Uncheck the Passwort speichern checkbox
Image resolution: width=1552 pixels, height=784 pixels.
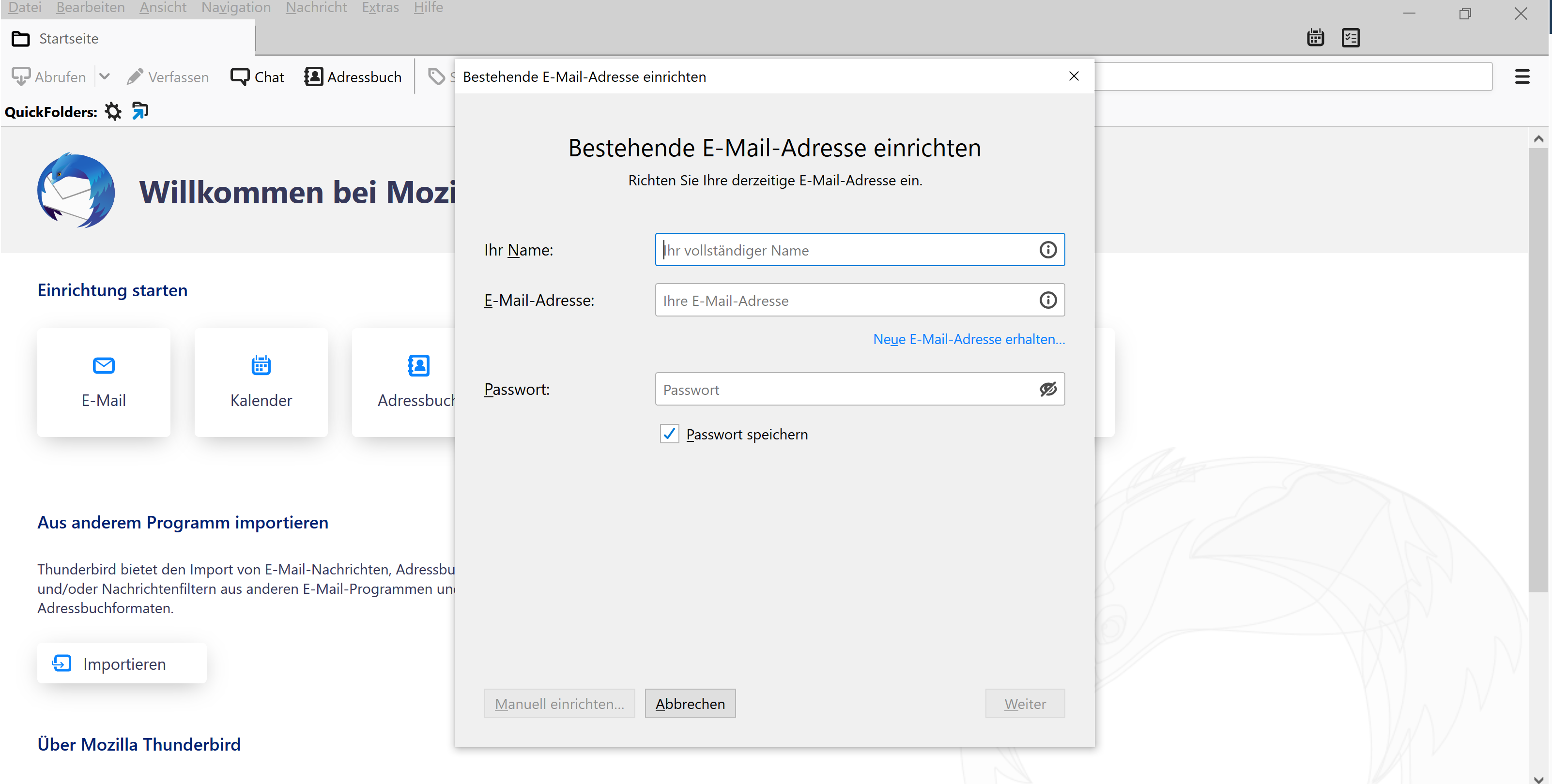(x=669, y=434)
